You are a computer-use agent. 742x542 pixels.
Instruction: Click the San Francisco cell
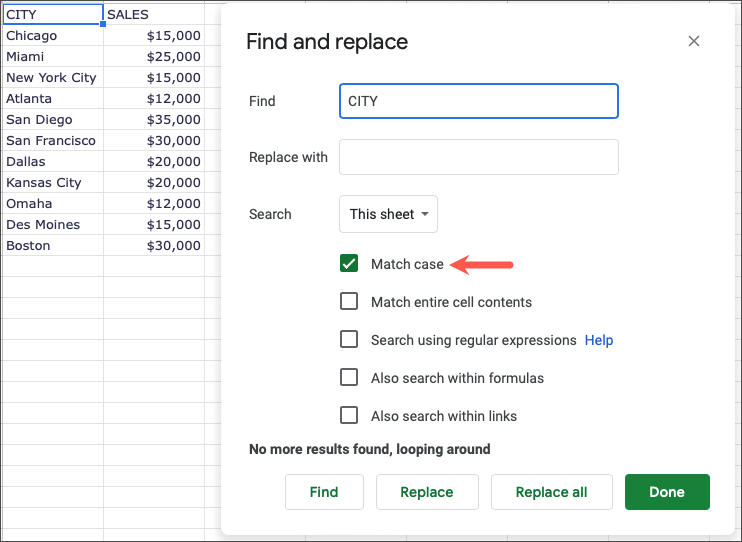[x=52, y=141]
